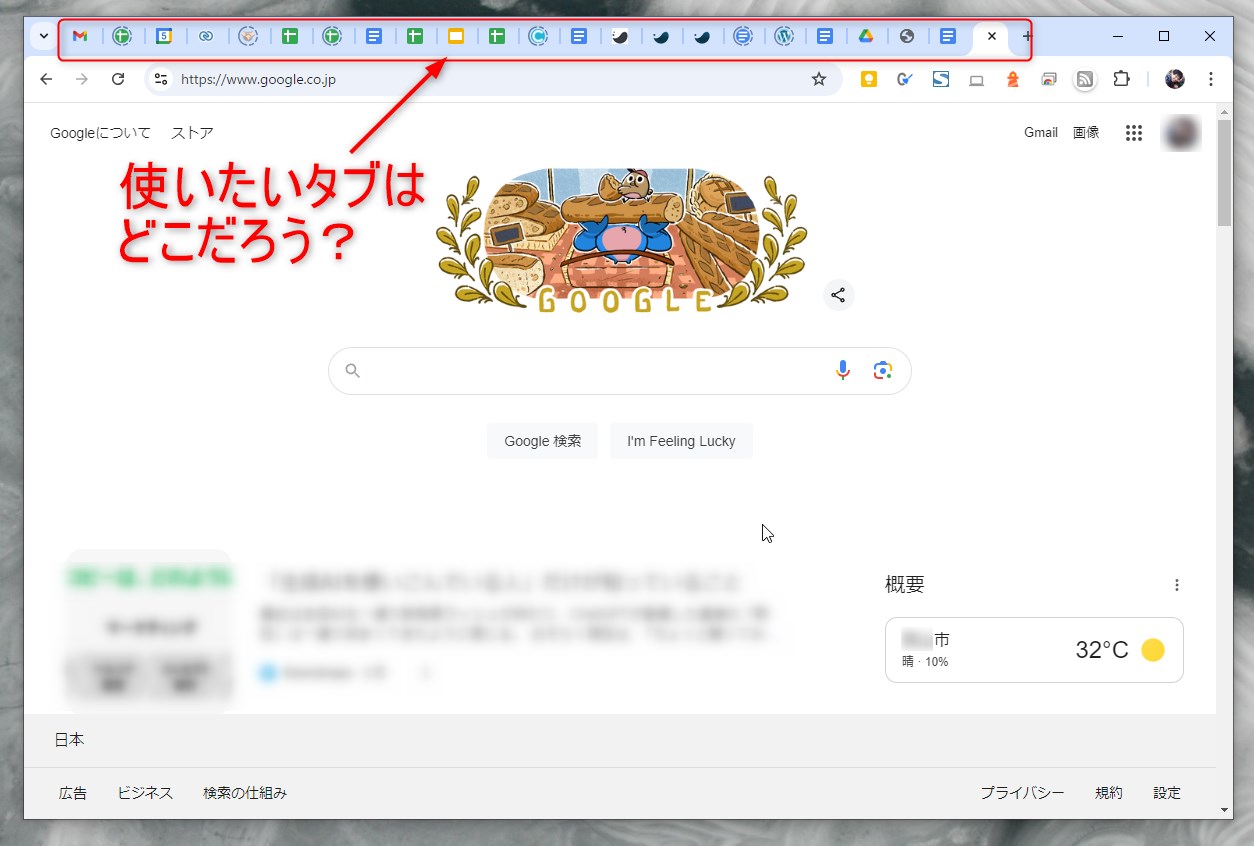Bookmark this page with the star
This screenshot has height=846, width=1254.
pos(819,79)
